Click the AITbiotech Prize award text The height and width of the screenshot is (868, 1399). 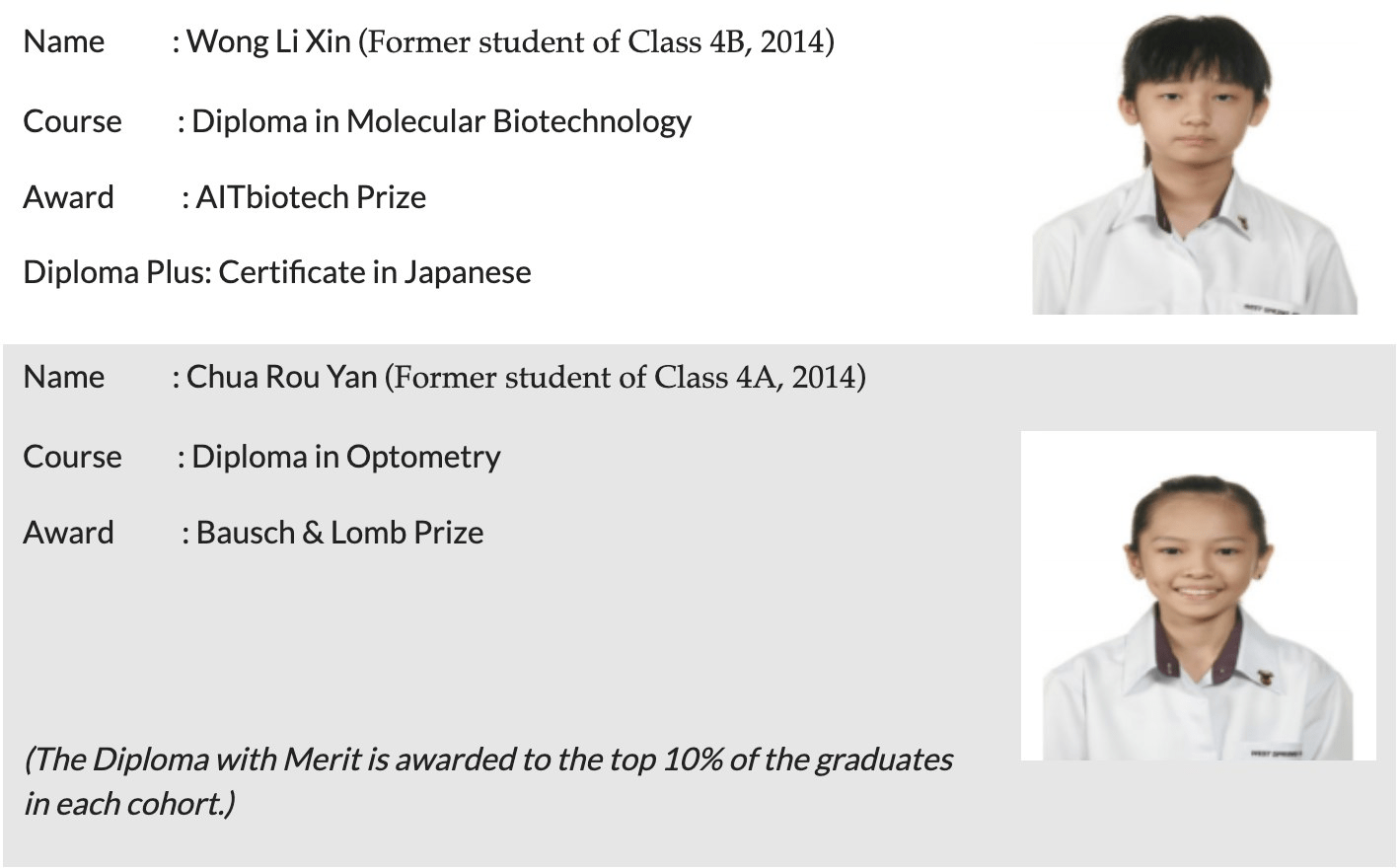click(x=311, y=197)
